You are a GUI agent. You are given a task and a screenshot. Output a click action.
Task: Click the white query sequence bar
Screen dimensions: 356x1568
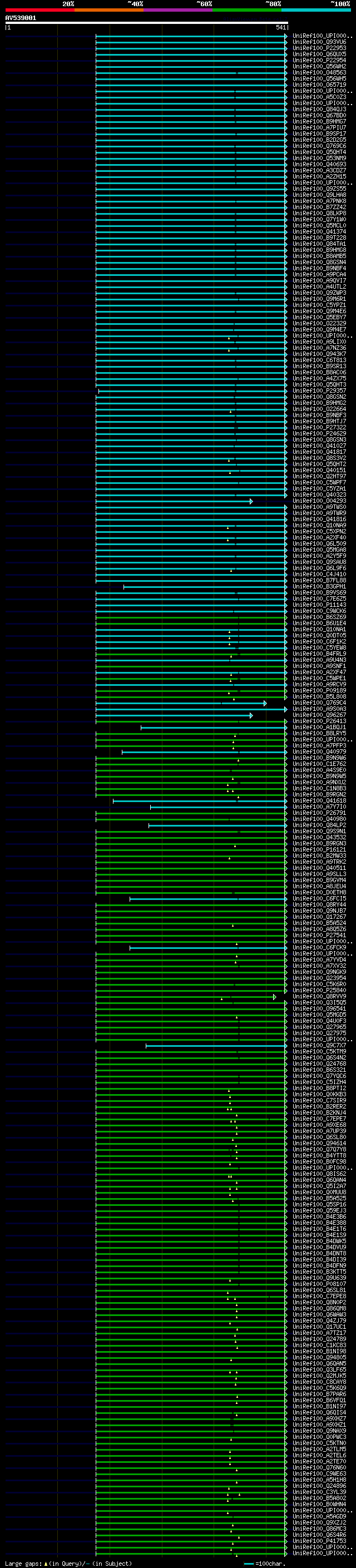coord(147,23)
